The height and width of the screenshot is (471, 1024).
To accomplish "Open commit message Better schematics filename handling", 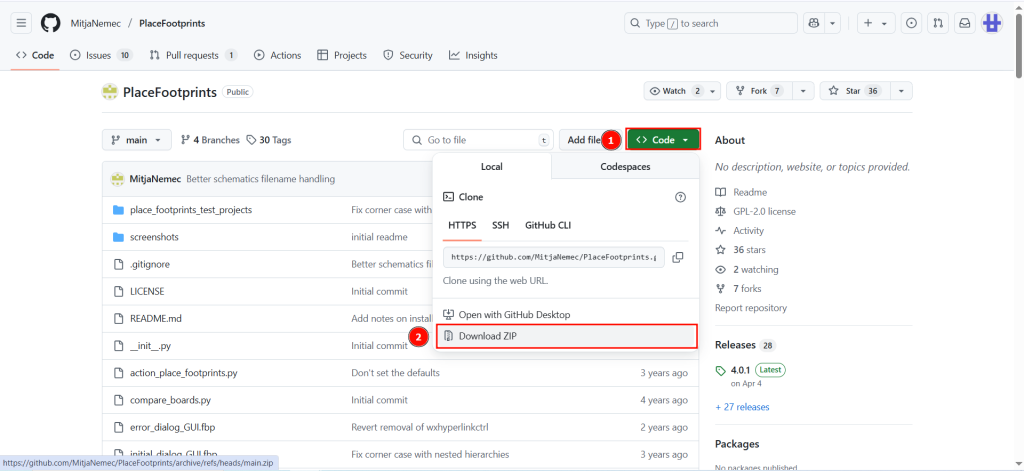I will coord(261,179).
